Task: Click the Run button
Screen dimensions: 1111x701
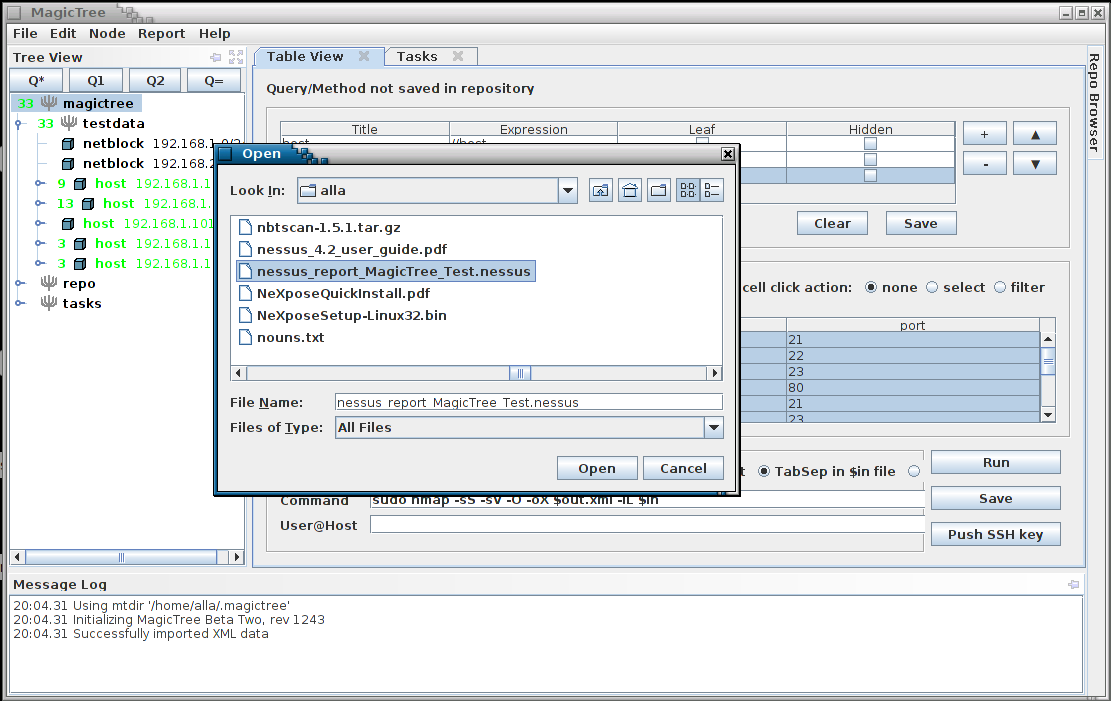Action: coord(996,462)
